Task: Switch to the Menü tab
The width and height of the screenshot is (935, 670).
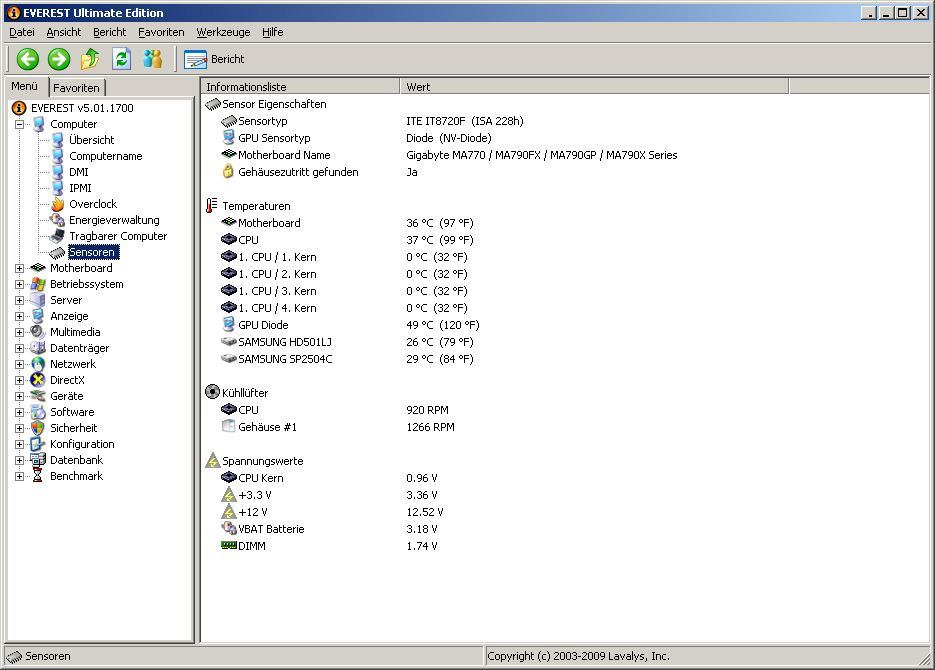Action: (x=25, y=86)
